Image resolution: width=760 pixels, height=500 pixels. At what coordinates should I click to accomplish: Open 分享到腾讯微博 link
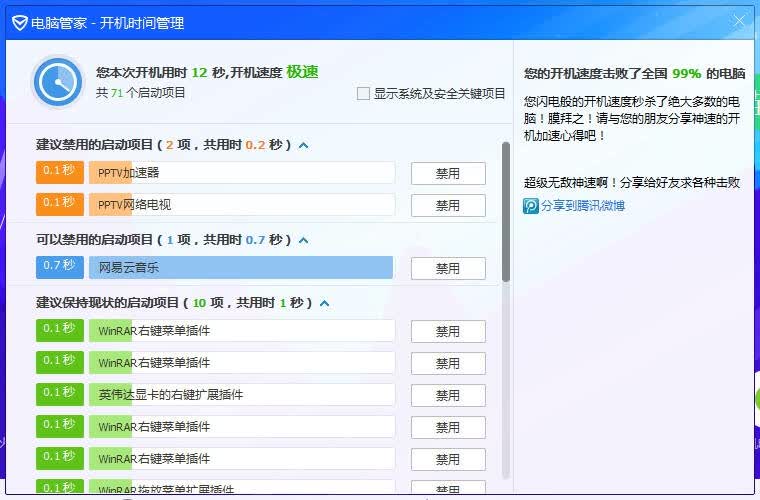[583, 206]
